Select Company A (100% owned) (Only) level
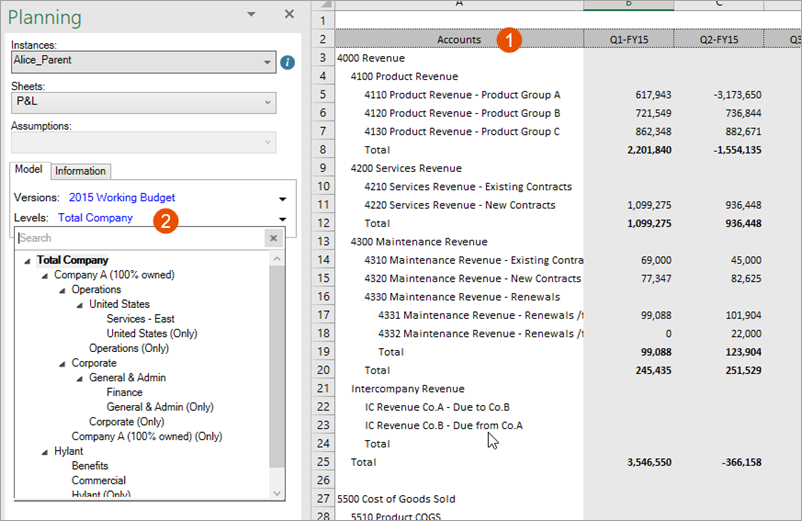This screenshot has height=521, width=802. click(x=147, y=437)
